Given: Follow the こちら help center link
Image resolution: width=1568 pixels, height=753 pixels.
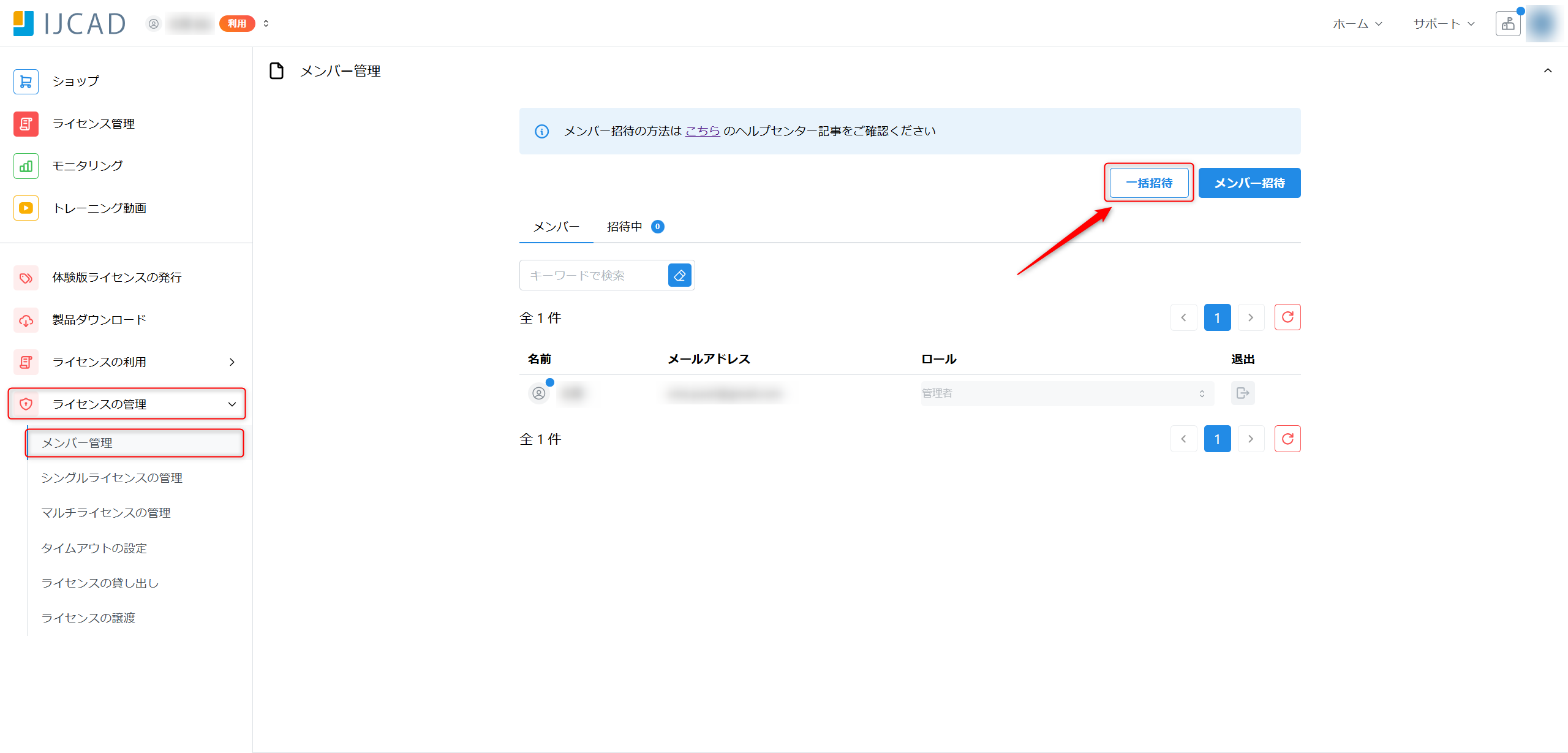Looking at the screenshot, I should (x=703, y=131).
